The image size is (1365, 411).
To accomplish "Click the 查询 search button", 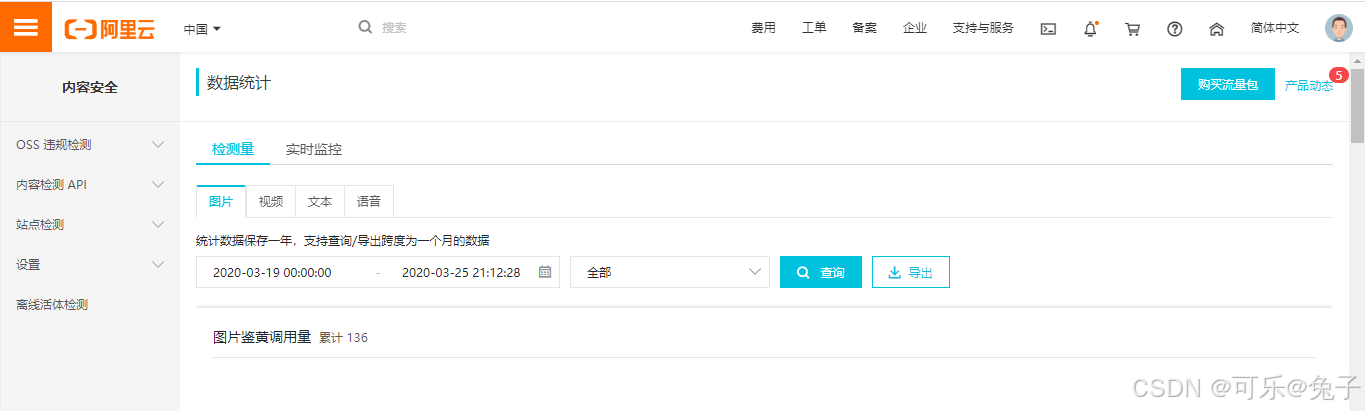I will 821,272.
